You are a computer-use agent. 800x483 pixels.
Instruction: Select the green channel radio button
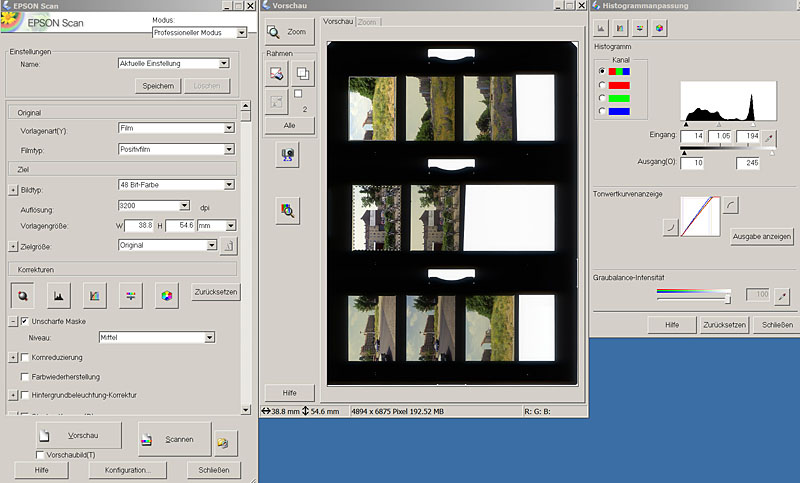click(602, 98)
